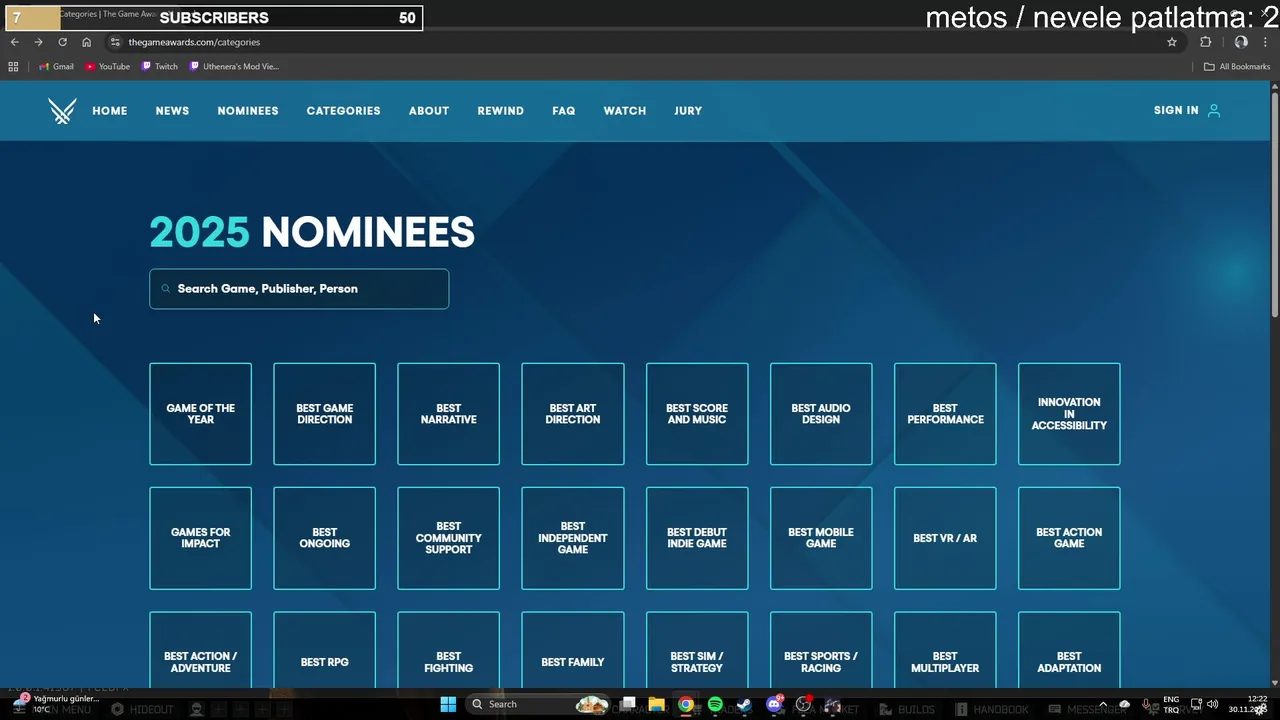
Task: Open the Twitch bookmark
Action: click(x=160, y=67)
